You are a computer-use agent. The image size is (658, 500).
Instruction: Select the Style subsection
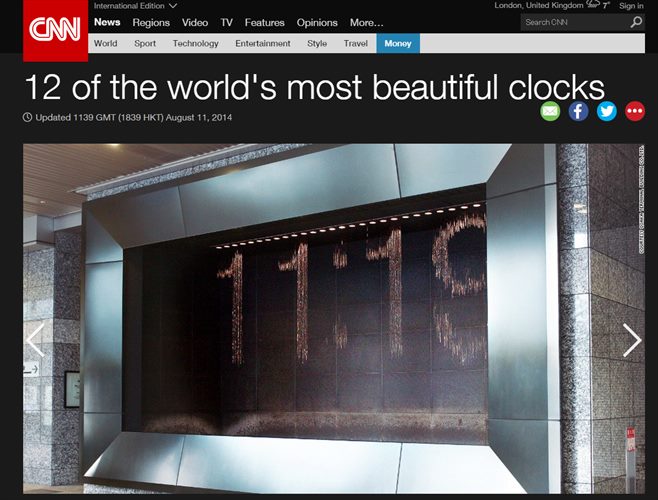tap(317, 43)
